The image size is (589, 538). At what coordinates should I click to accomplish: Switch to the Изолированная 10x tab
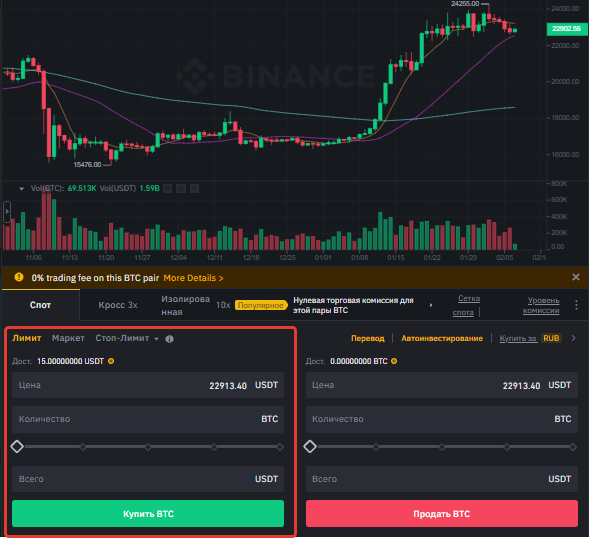tap(195, 305)
